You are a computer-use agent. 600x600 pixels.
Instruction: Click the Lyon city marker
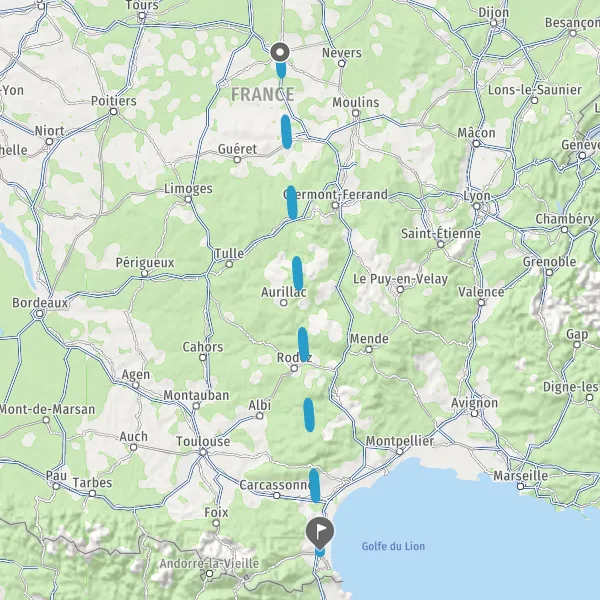(476, 207)
